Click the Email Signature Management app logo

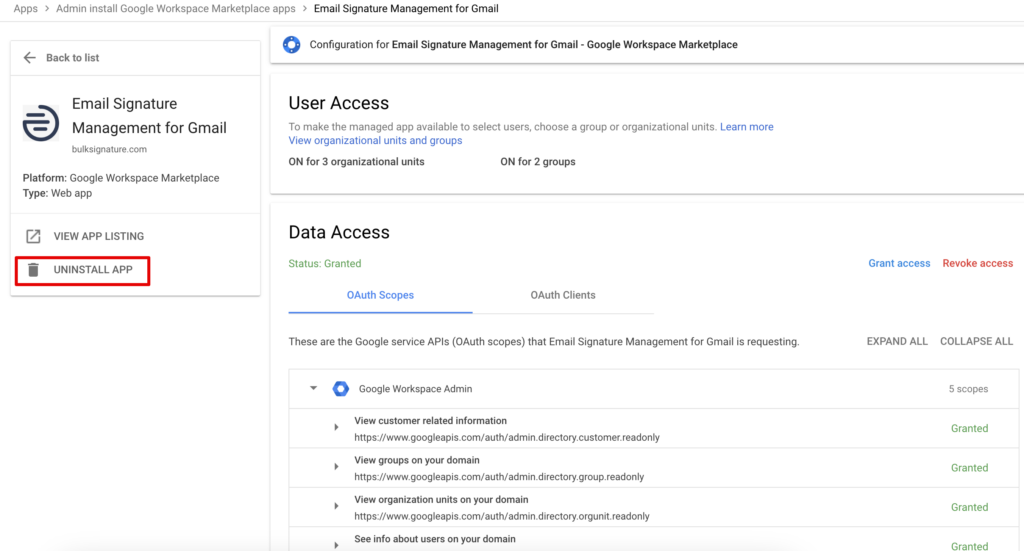(x=40, y=122)
